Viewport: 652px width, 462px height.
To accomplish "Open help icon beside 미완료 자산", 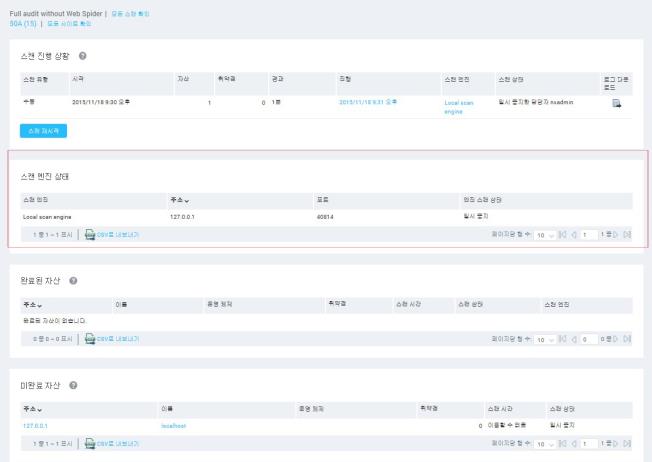I will (x=73, y=385).
